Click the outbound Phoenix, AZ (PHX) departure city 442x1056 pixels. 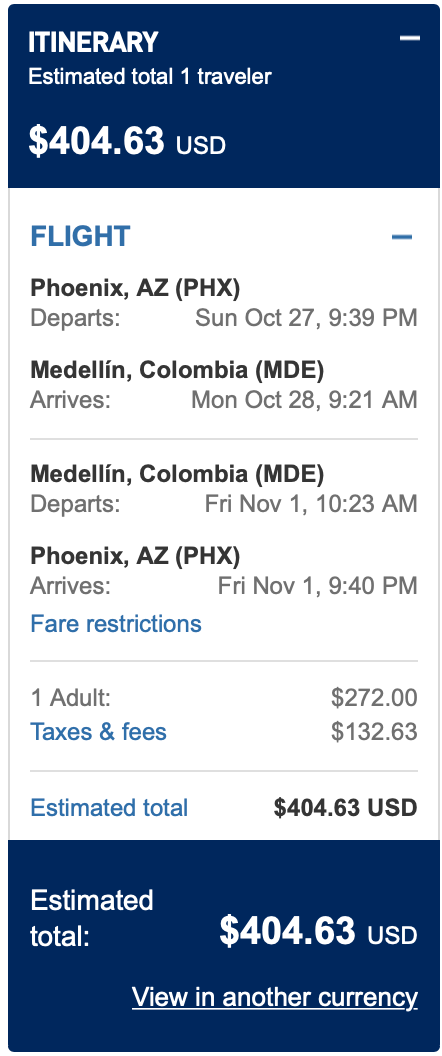click(x=135, y=288)
